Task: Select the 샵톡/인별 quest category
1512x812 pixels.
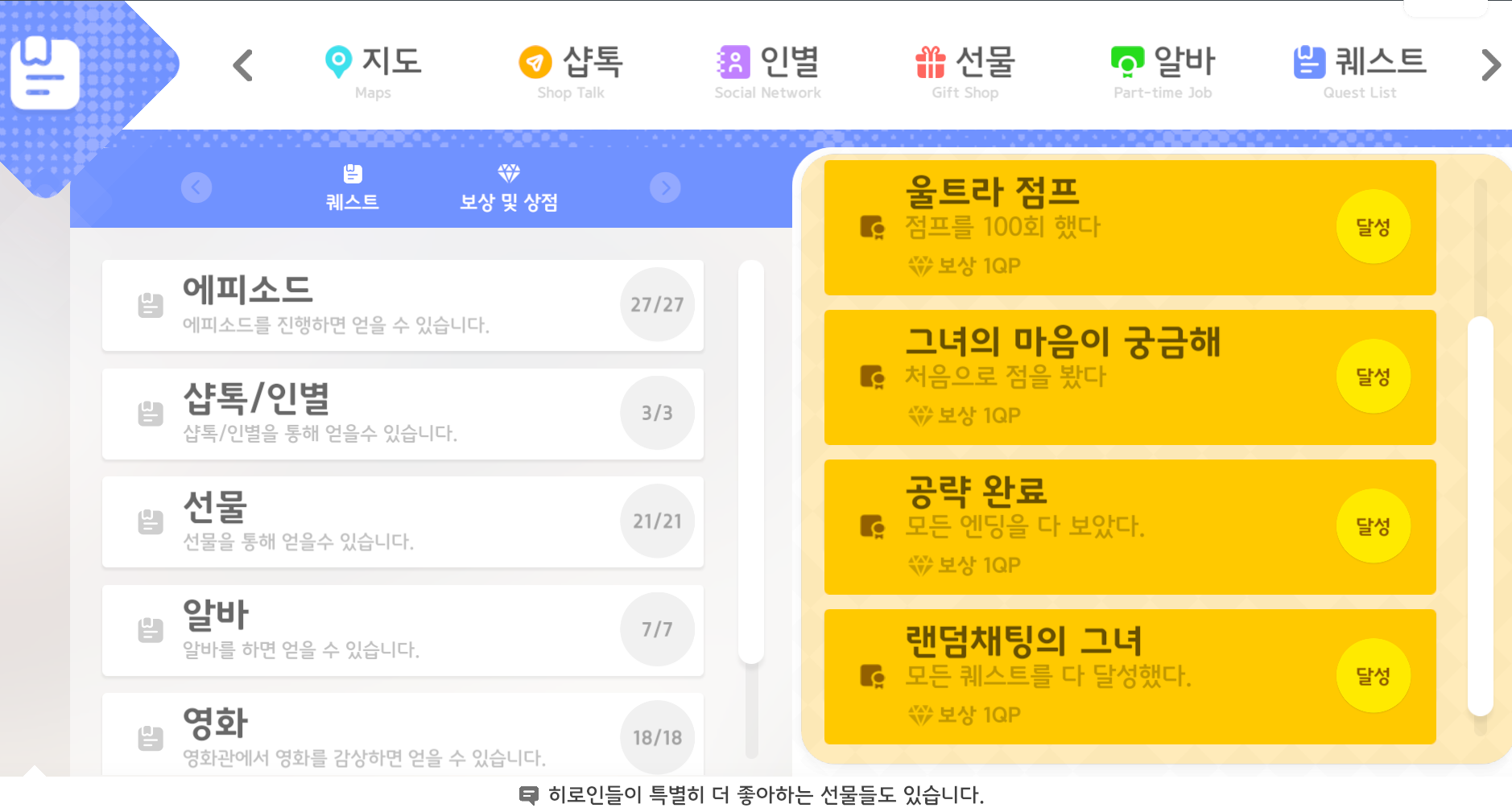Action: 403,414
